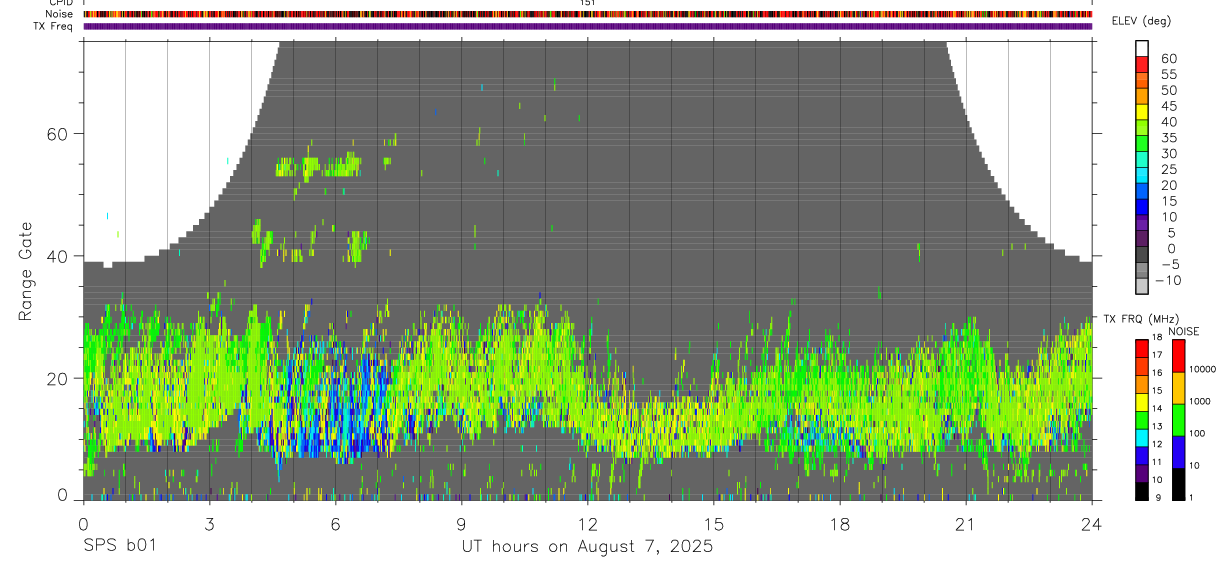Click the 'NOISE' legend title
The width and height of the screenshot is (1228, 567).
click(1184, 331)
